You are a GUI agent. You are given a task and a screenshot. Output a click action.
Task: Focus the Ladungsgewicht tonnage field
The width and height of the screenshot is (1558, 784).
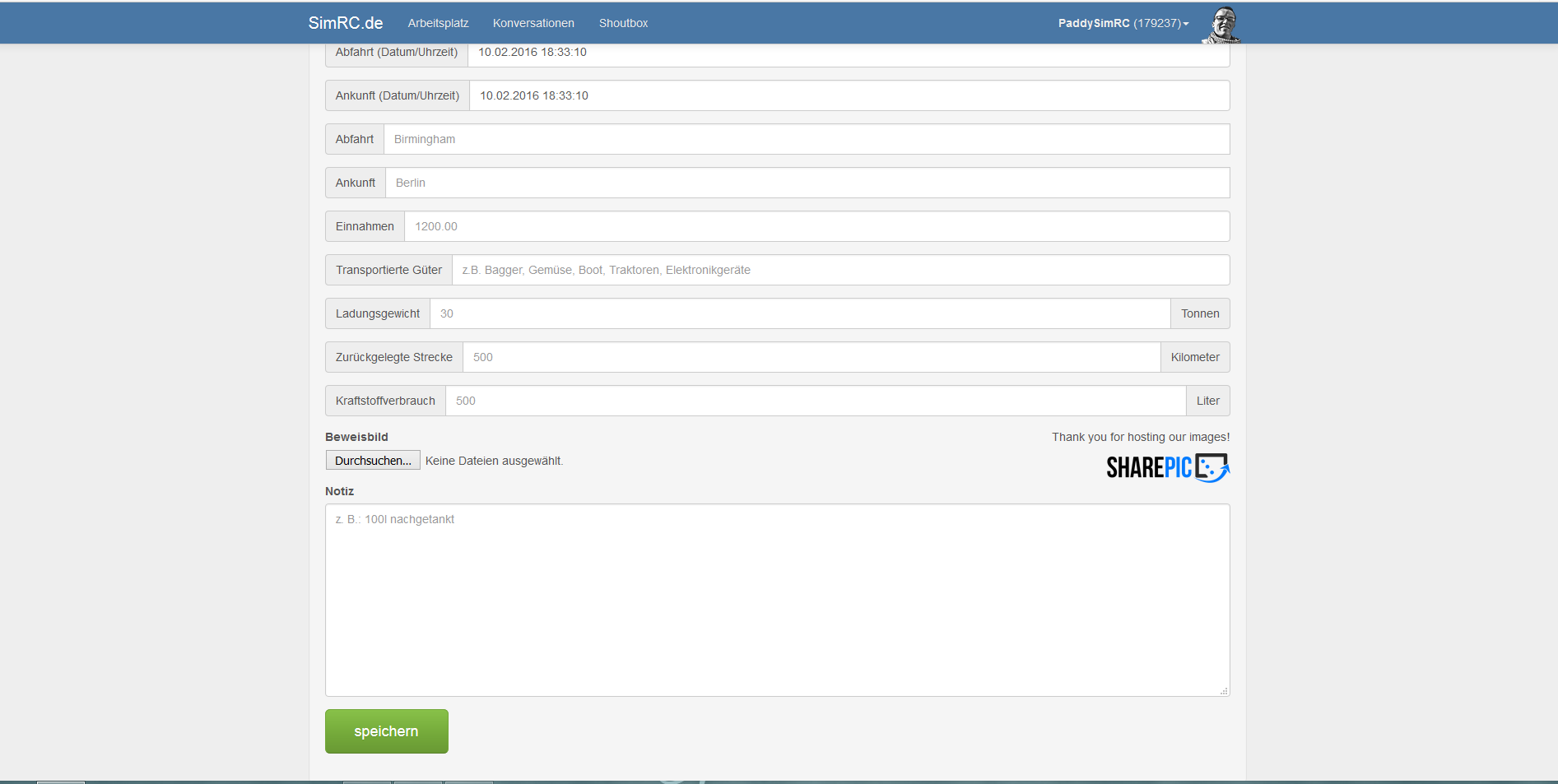pos(799,313)
